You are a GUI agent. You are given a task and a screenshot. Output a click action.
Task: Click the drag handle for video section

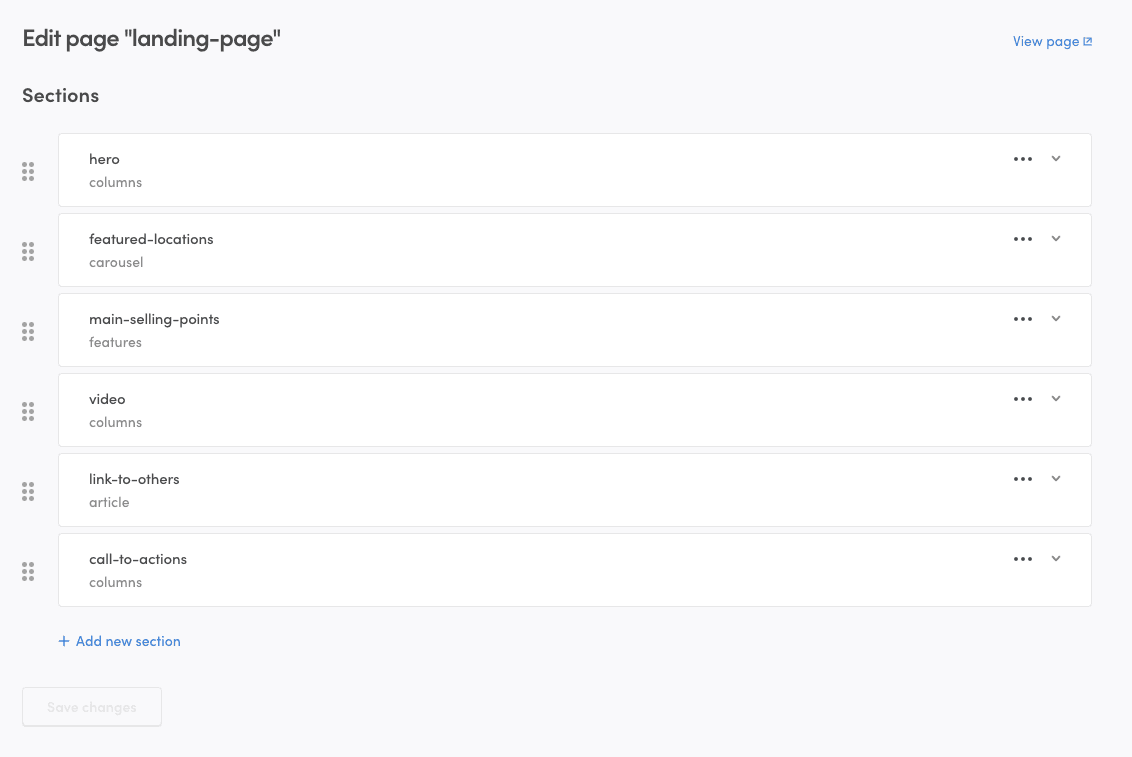(28, 411)
